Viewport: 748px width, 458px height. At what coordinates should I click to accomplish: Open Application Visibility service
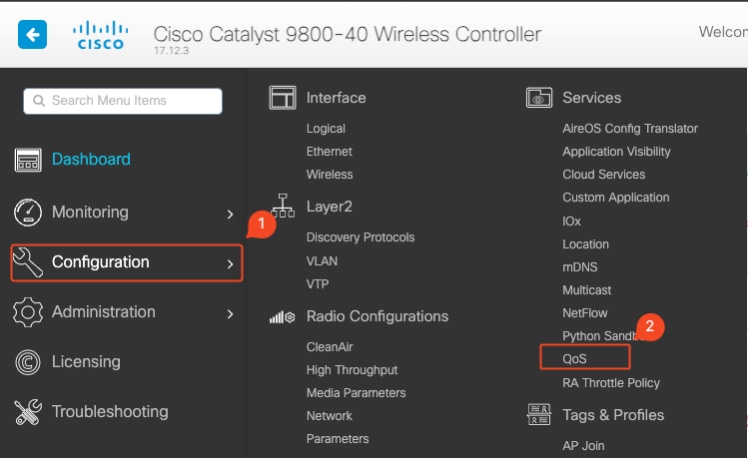(x=616, y=152)
